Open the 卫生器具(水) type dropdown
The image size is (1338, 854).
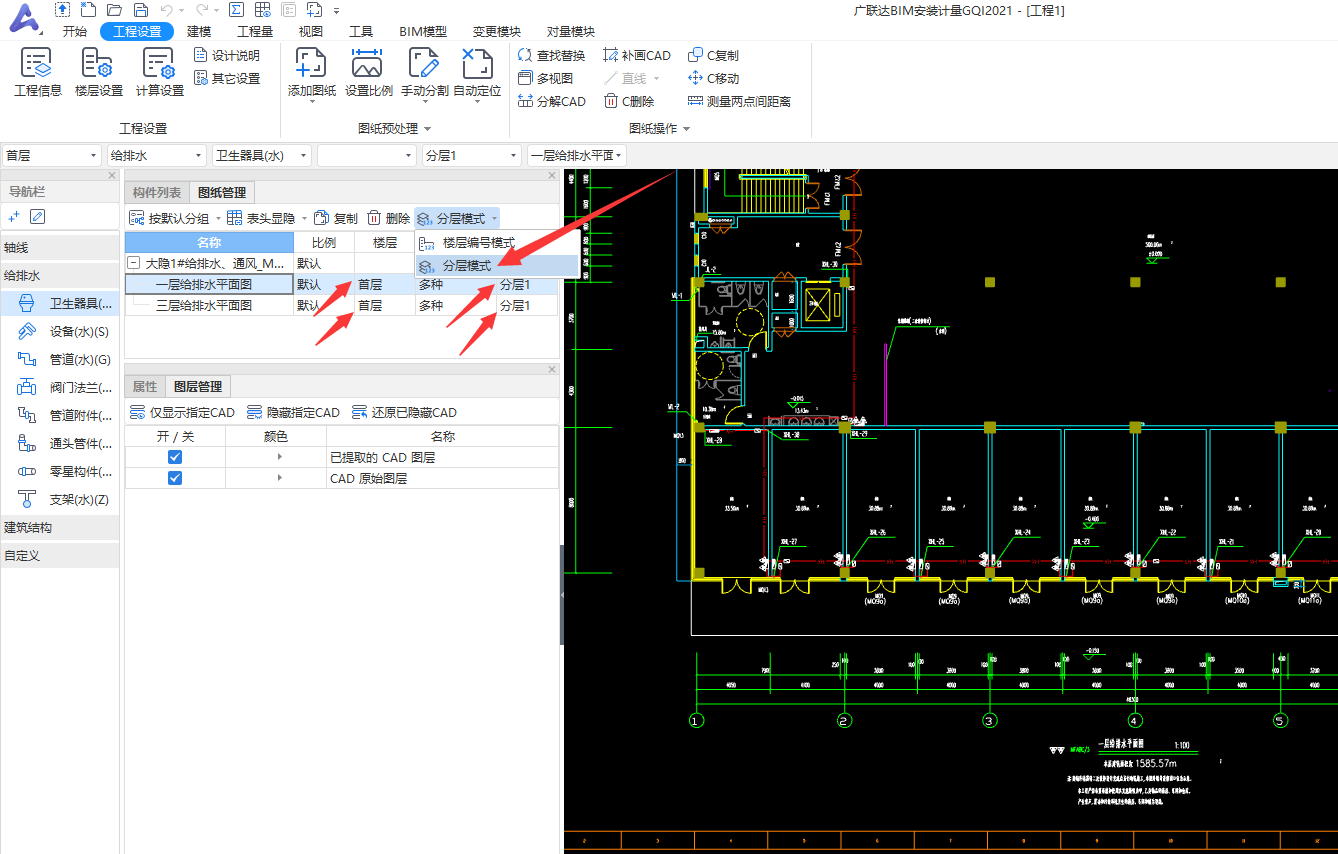[x=262, y=155]
